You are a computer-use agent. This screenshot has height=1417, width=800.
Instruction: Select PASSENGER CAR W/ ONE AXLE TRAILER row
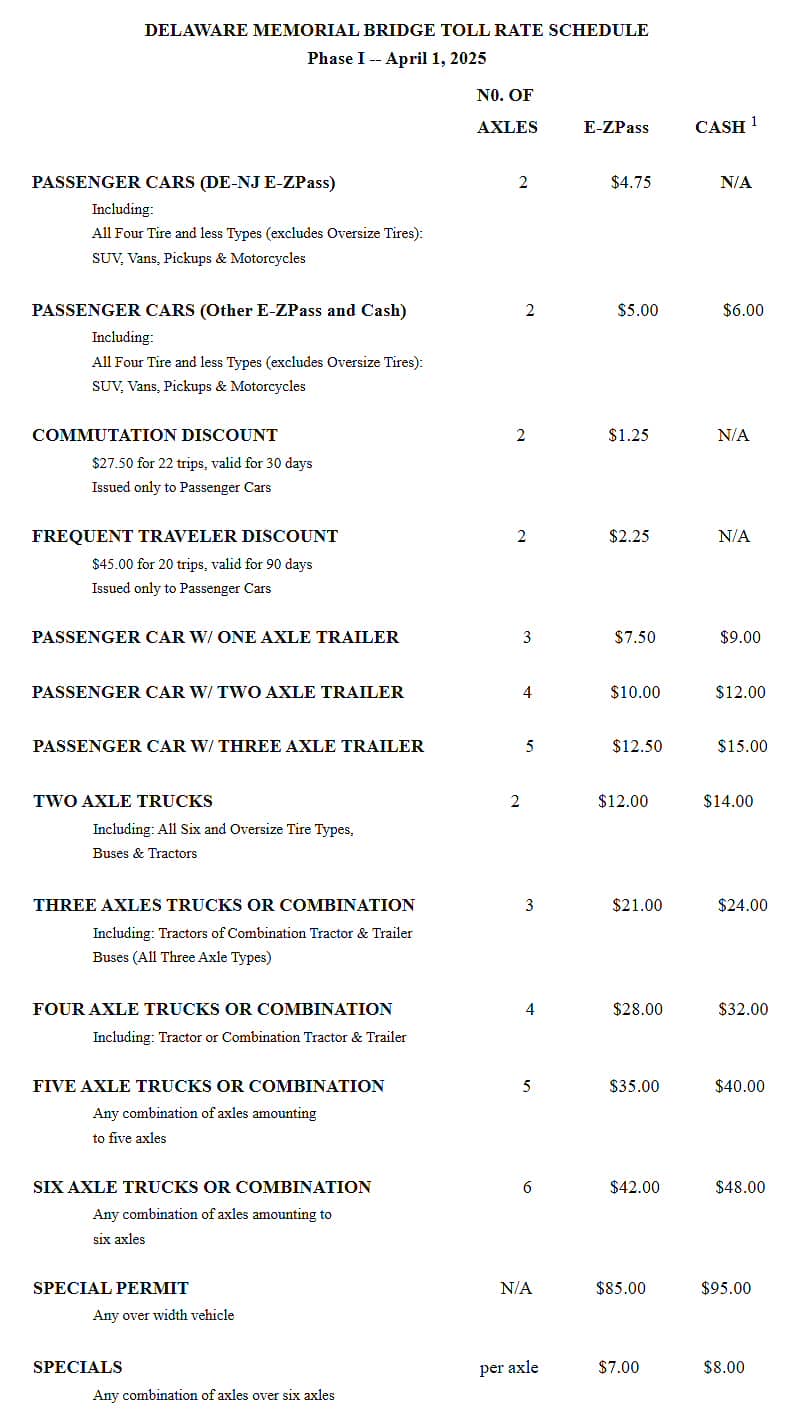click(x=400, y=637)
